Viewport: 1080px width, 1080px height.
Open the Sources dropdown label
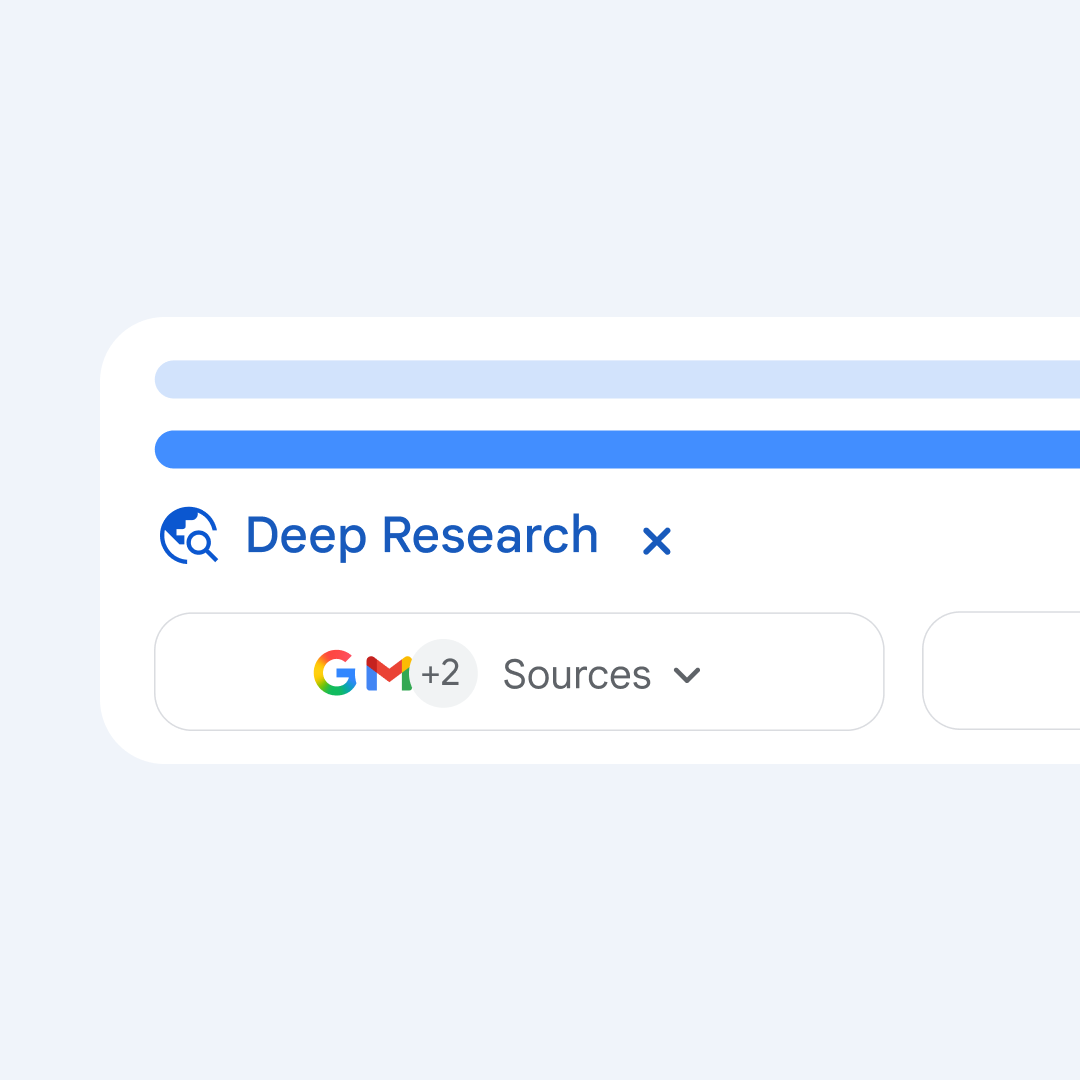point(577,674)
